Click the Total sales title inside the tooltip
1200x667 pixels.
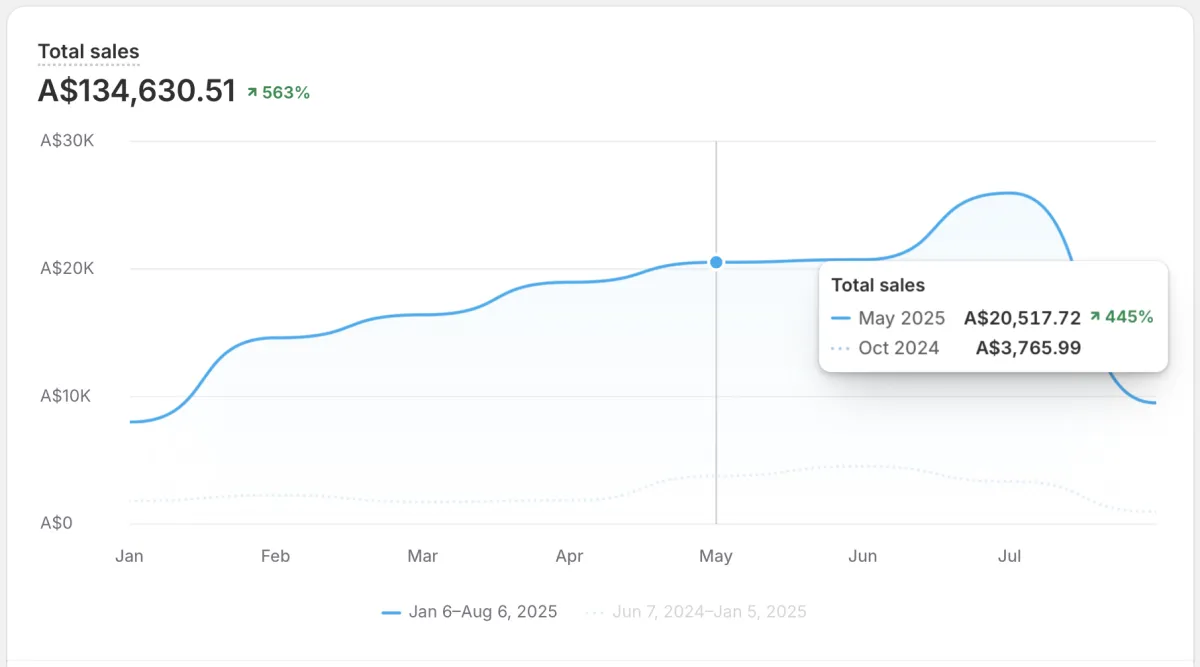tap(878, 285)
